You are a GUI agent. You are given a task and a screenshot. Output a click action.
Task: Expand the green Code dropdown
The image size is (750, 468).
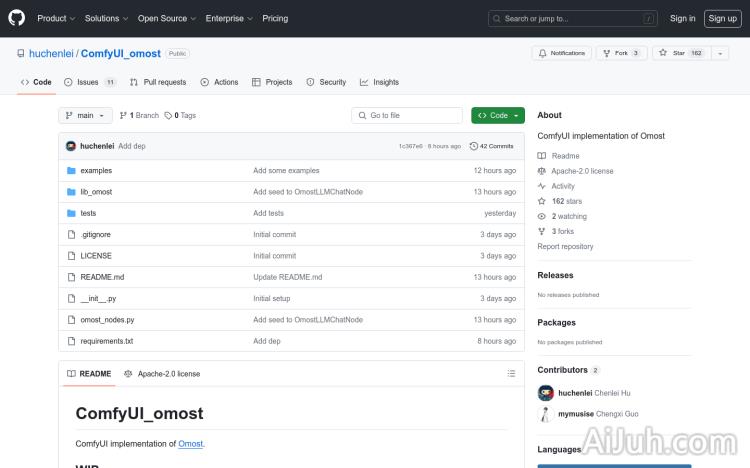497,116
